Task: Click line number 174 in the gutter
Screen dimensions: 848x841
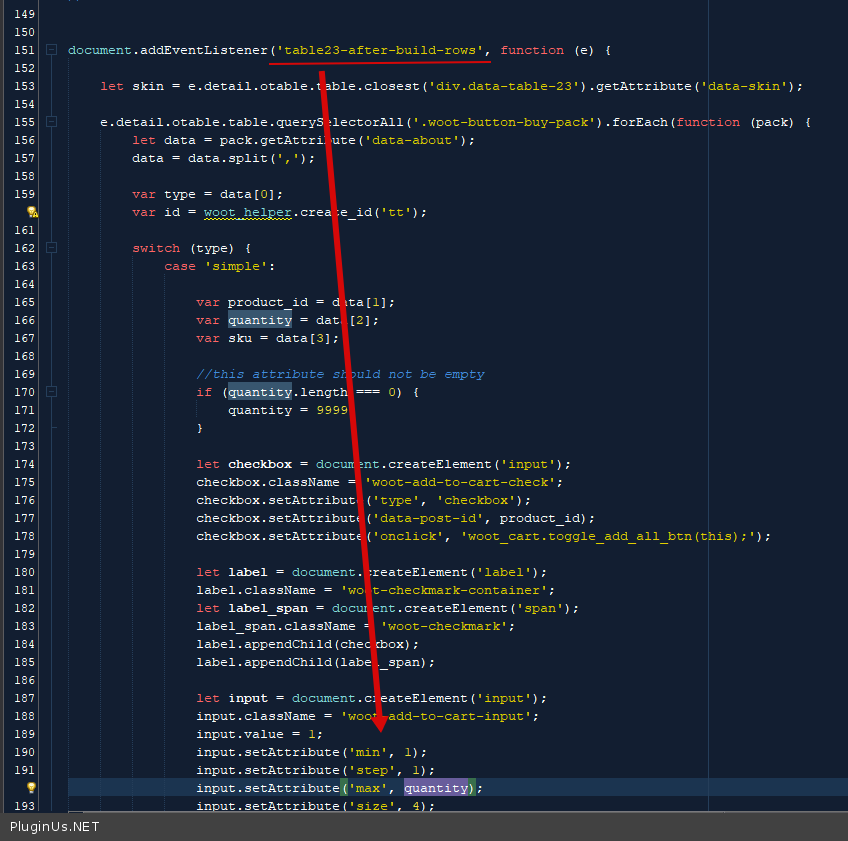Action: pyautogui.click(x=22, y=464)
